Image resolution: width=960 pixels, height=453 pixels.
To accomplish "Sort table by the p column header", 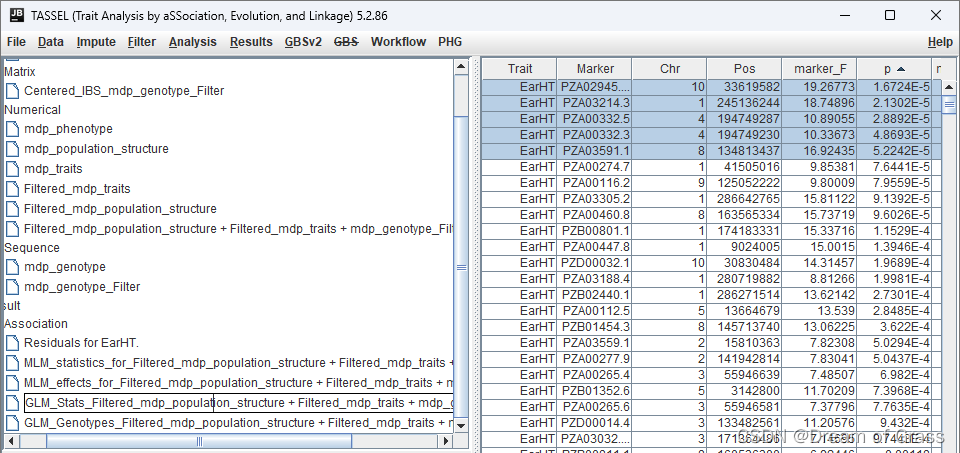I will pyautogui.click(x=894, y=69).
